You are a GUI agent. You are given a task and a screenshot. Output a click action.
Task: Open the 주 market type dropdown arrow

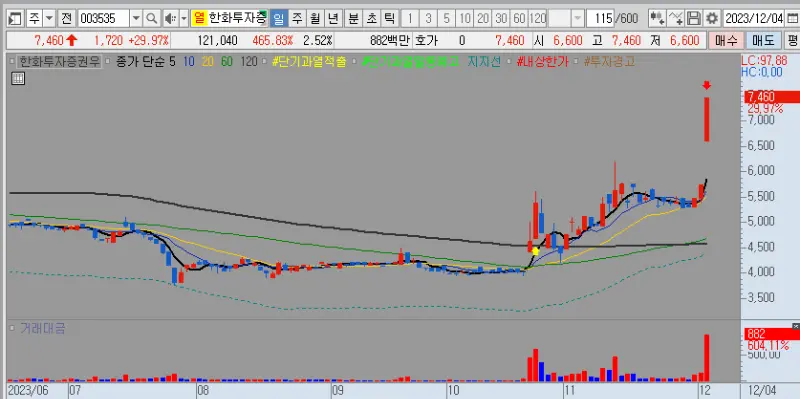click(49, 19)
